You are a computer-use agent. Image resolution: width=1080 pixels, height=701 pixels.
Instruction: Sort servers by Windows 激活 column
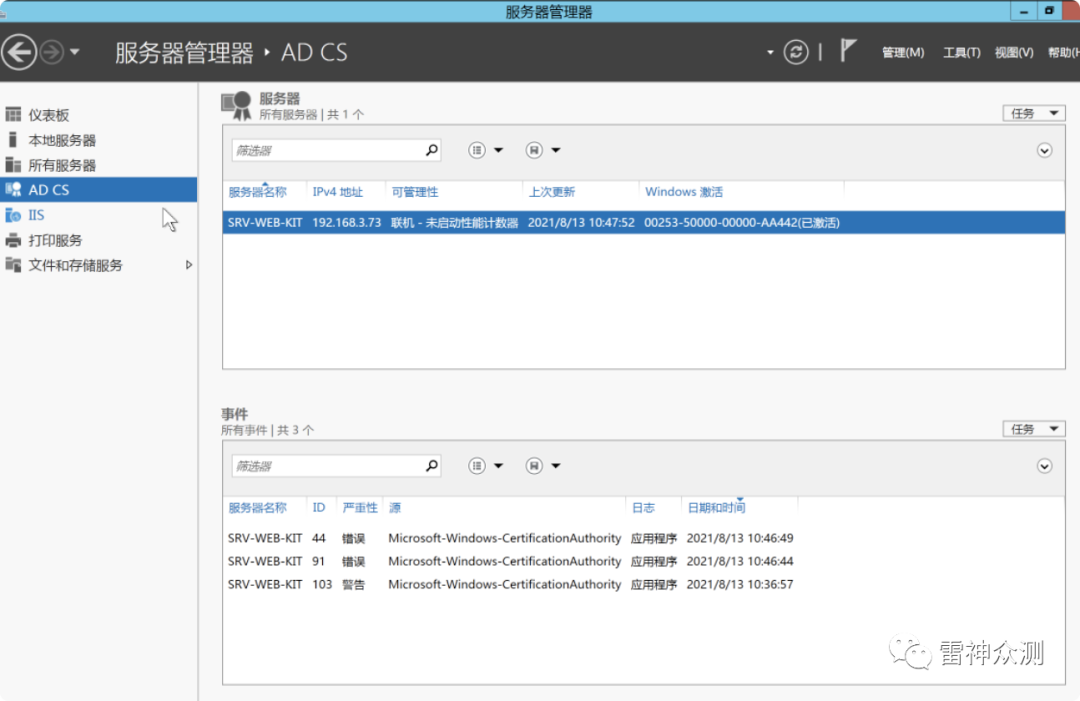684,192
